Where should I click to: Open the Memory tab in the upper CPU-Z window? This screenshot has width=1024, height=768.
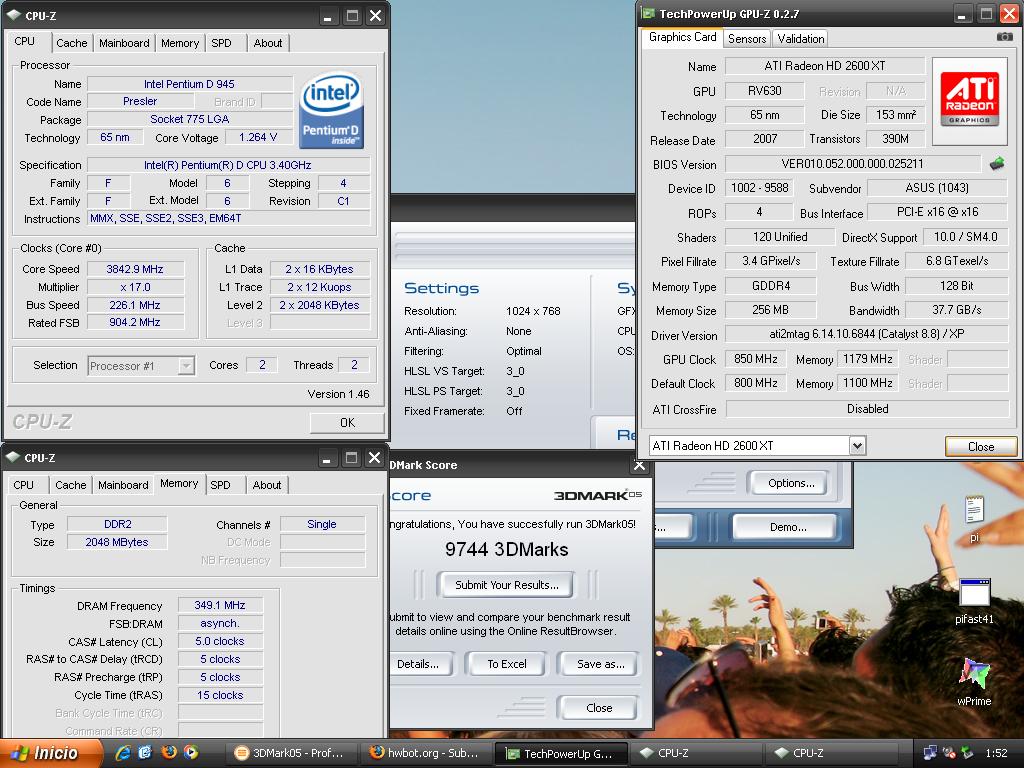click(x=180, y=43)
